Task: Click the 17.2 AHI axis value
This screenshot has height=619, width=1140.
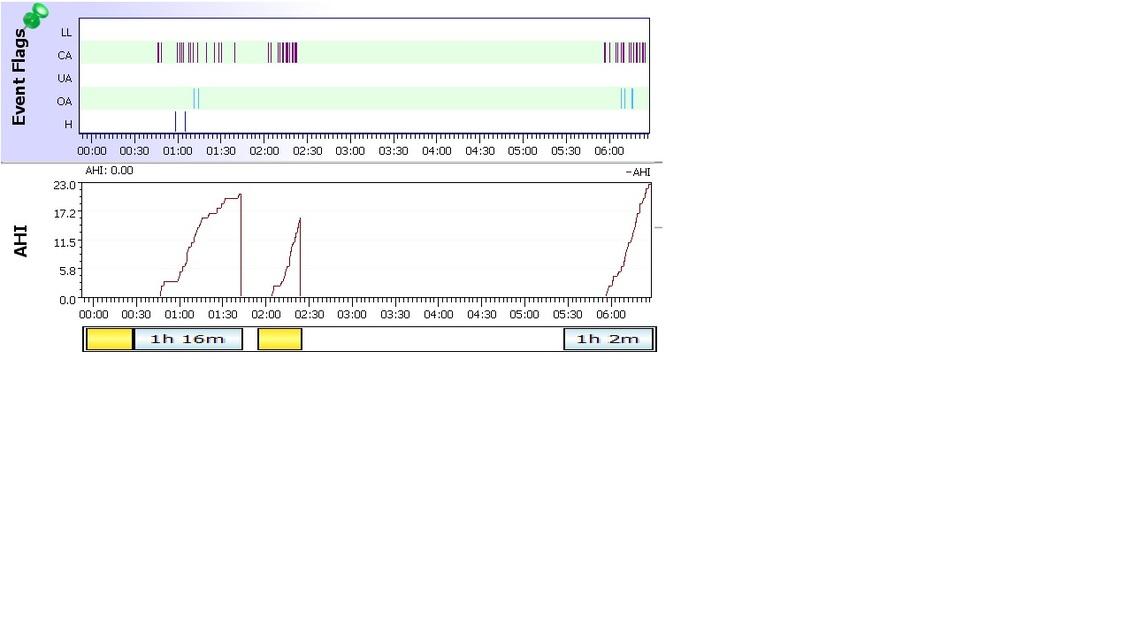Action: coord(64,214)
